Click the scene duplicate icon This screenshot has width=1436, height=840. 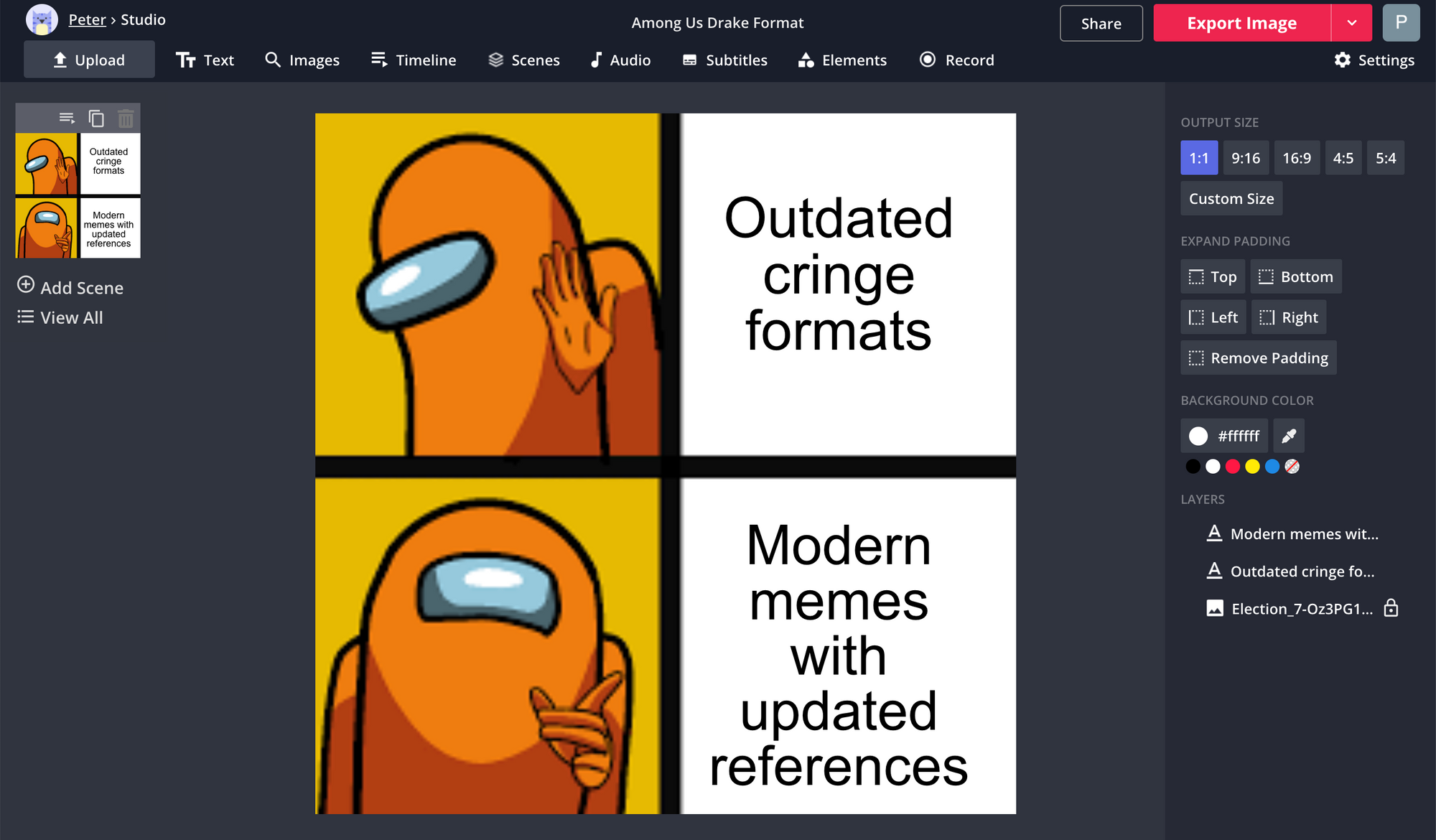pos(96,118)
